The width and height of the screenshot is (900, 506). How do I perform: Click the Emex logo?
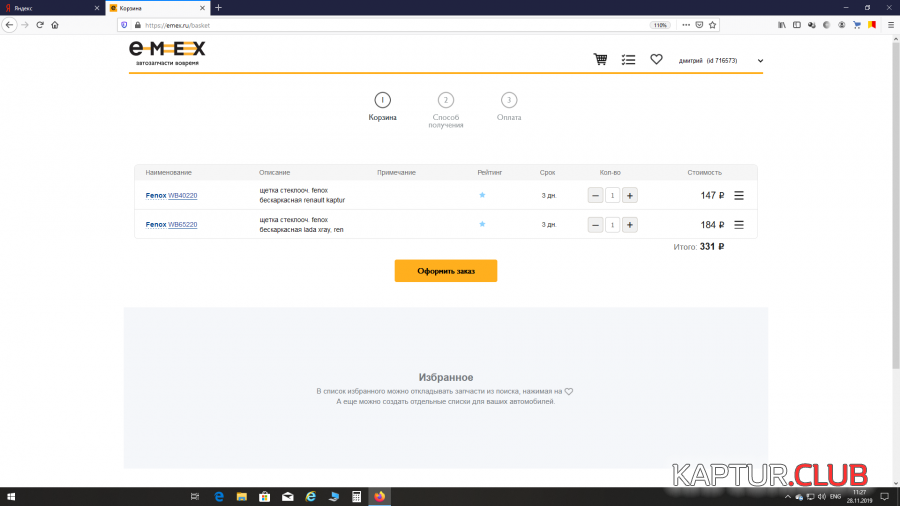pyautogui.click(x=167, y=52)
